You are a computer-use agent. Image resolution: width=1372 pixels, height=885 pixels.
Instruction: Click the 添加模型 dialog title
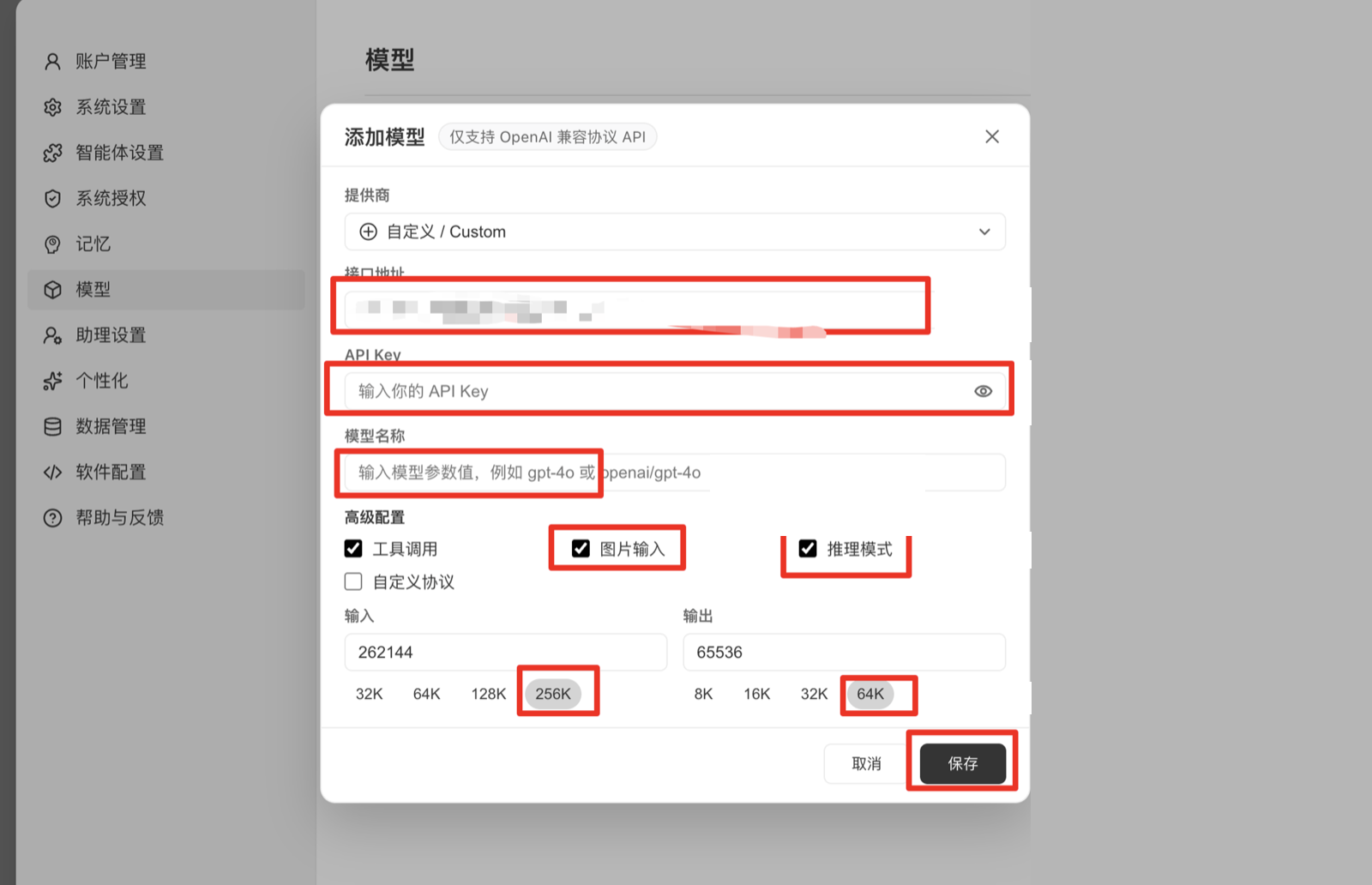tap(385, 137)
